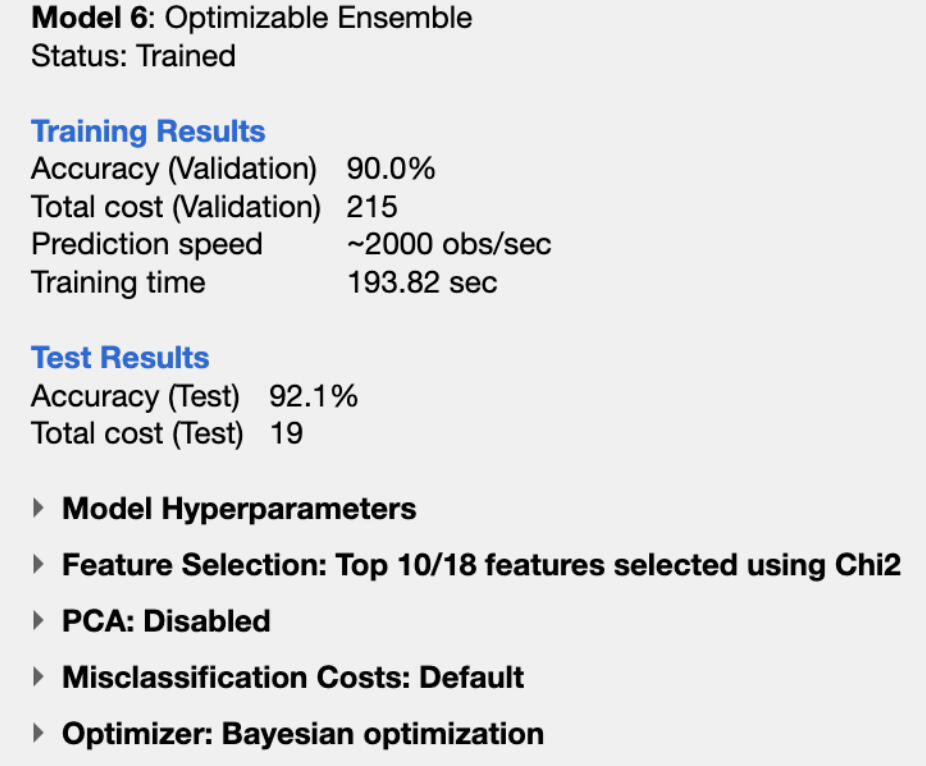Click the Accuracy (Validation) label
Screen dimensions: 926x766
173,169
